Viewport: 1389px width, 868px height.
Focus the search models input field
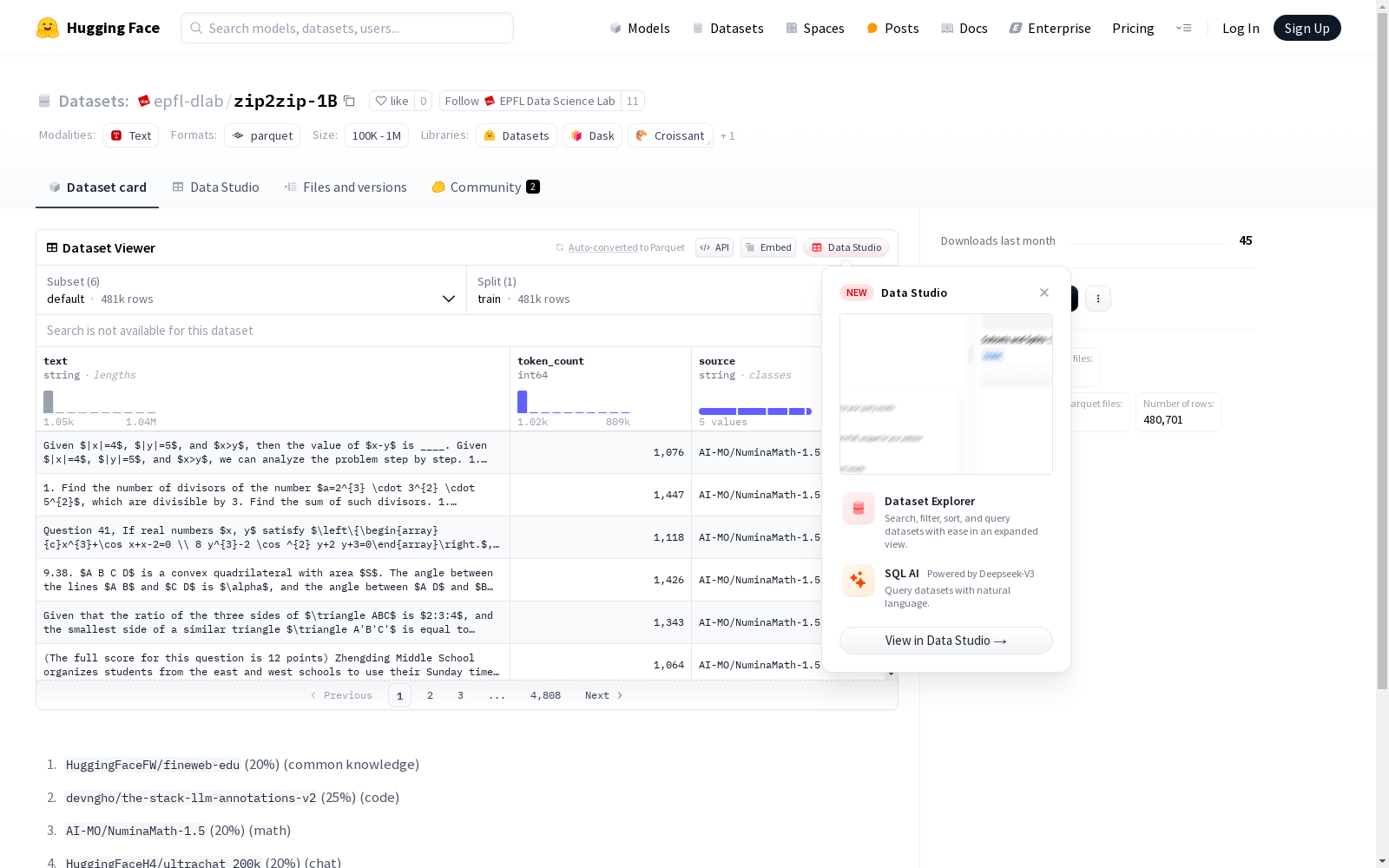[347, 28]
